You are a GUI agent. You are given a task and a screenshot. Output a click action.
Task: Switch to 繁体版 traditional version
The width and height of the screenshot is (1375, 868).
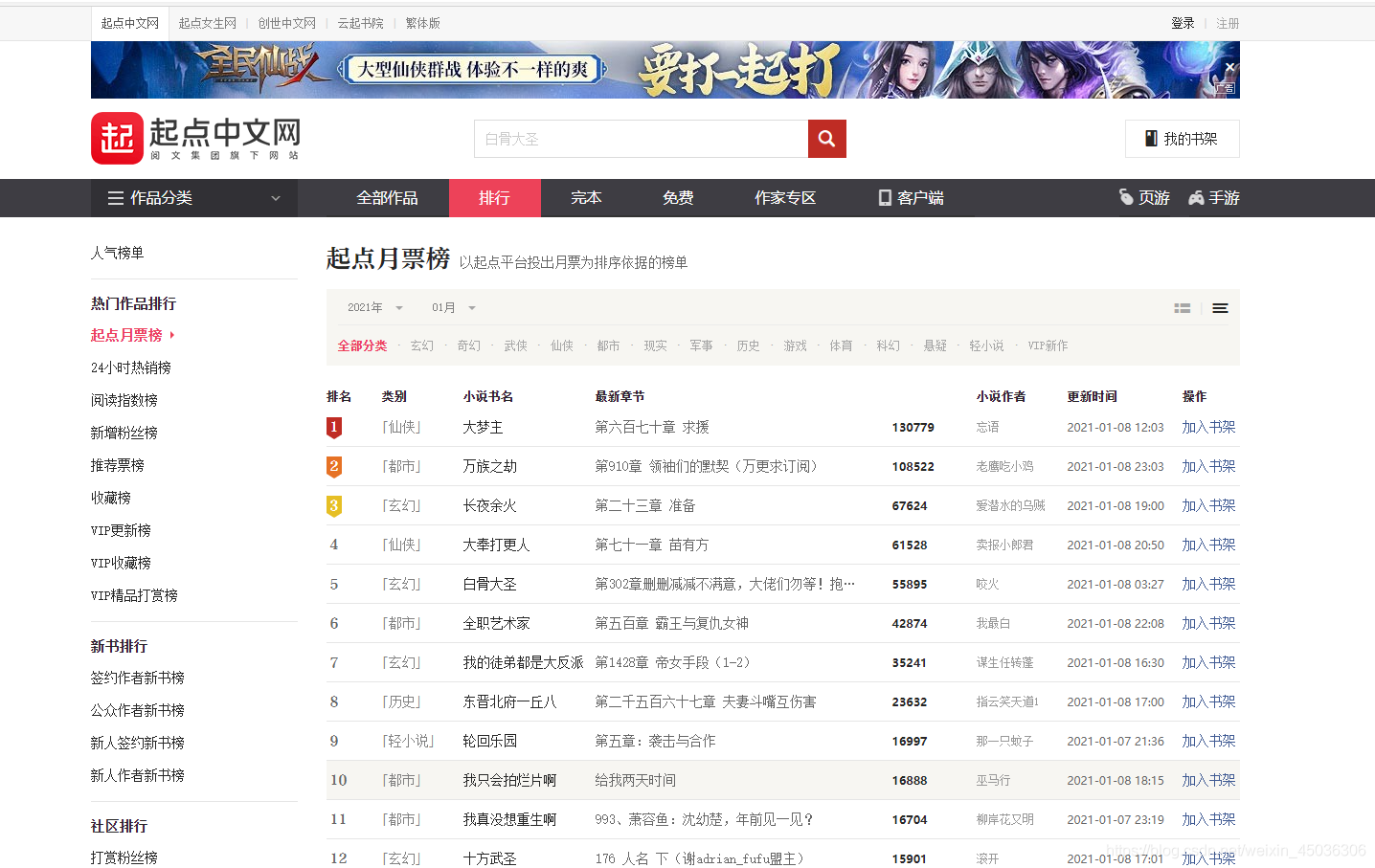[422, 23]
